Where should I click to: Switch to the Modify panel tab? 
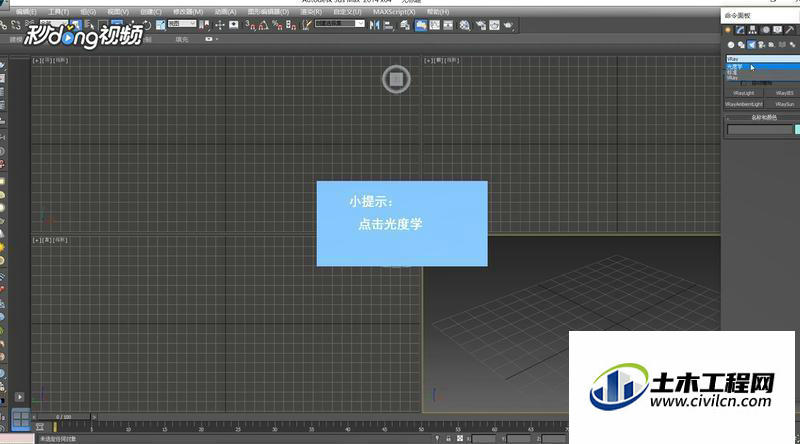740,30
